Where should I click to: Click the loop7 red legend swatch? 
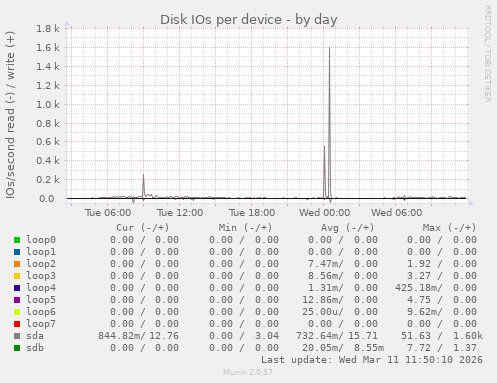17,324
